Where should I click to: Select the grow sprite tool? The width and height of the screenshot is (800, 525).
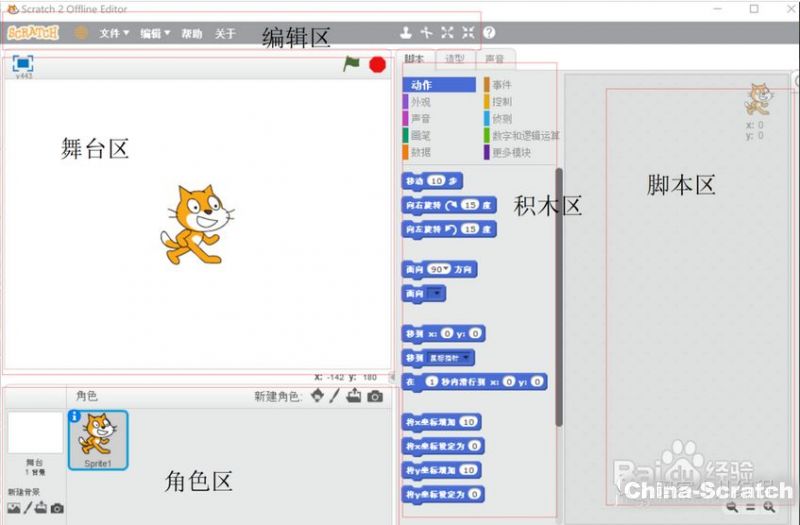click(x=447, y=33)
